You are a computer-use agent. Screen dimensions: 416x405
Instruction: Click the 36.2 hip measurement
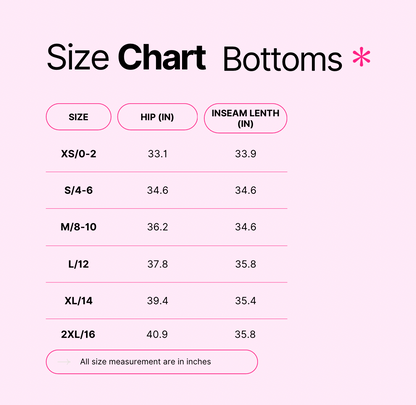pyautogui.click(x=157, y=227)
